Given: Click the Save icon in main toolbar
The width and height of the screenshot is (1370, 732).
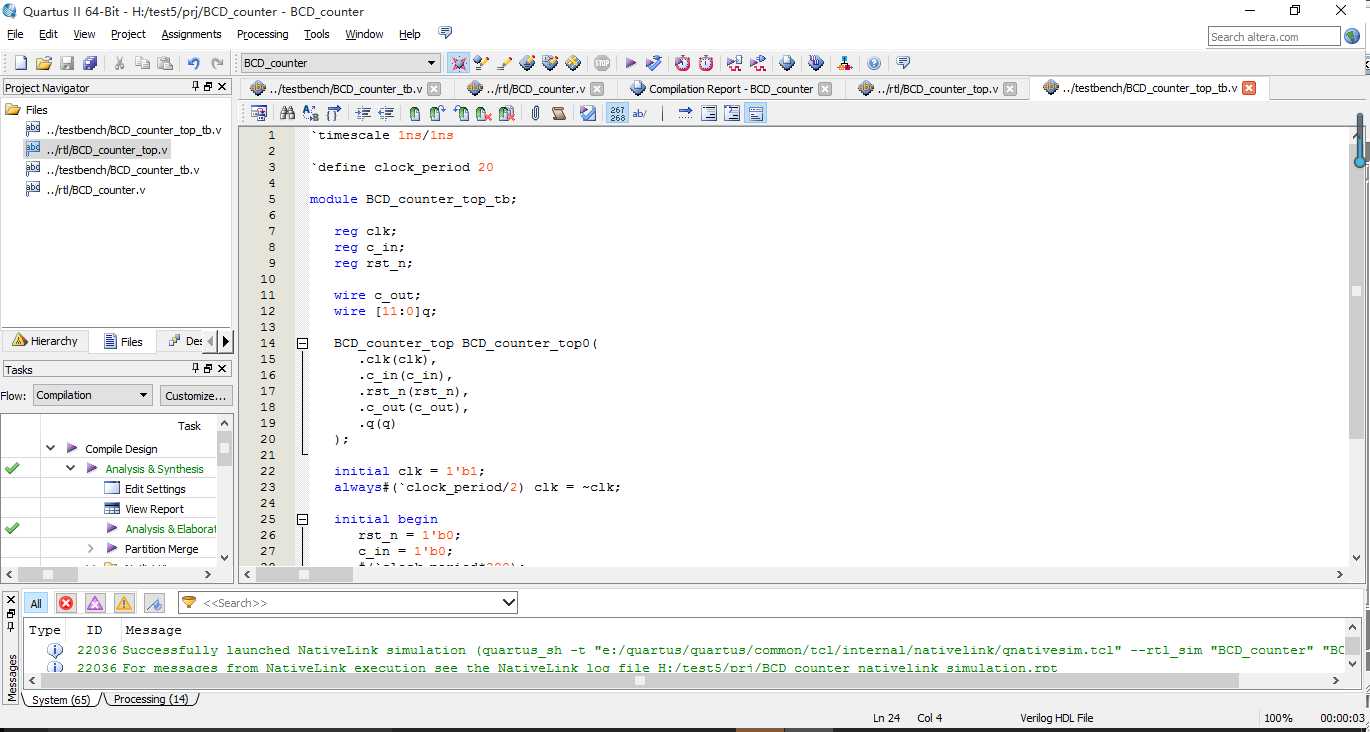Looking at the screenshot, I should coord(67,63).
